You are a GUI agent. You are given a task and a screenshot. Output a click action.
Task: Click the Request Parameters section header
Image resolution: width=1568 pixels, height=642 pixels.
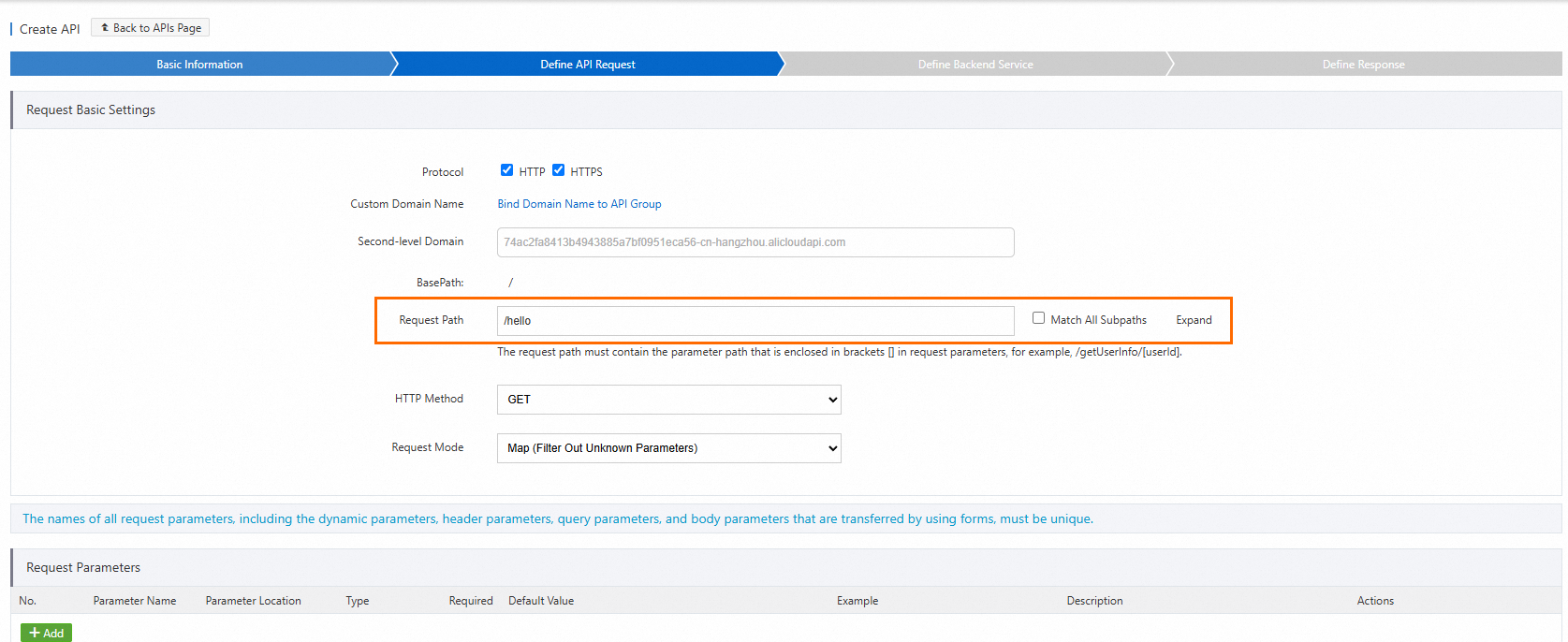pos(83,568)
